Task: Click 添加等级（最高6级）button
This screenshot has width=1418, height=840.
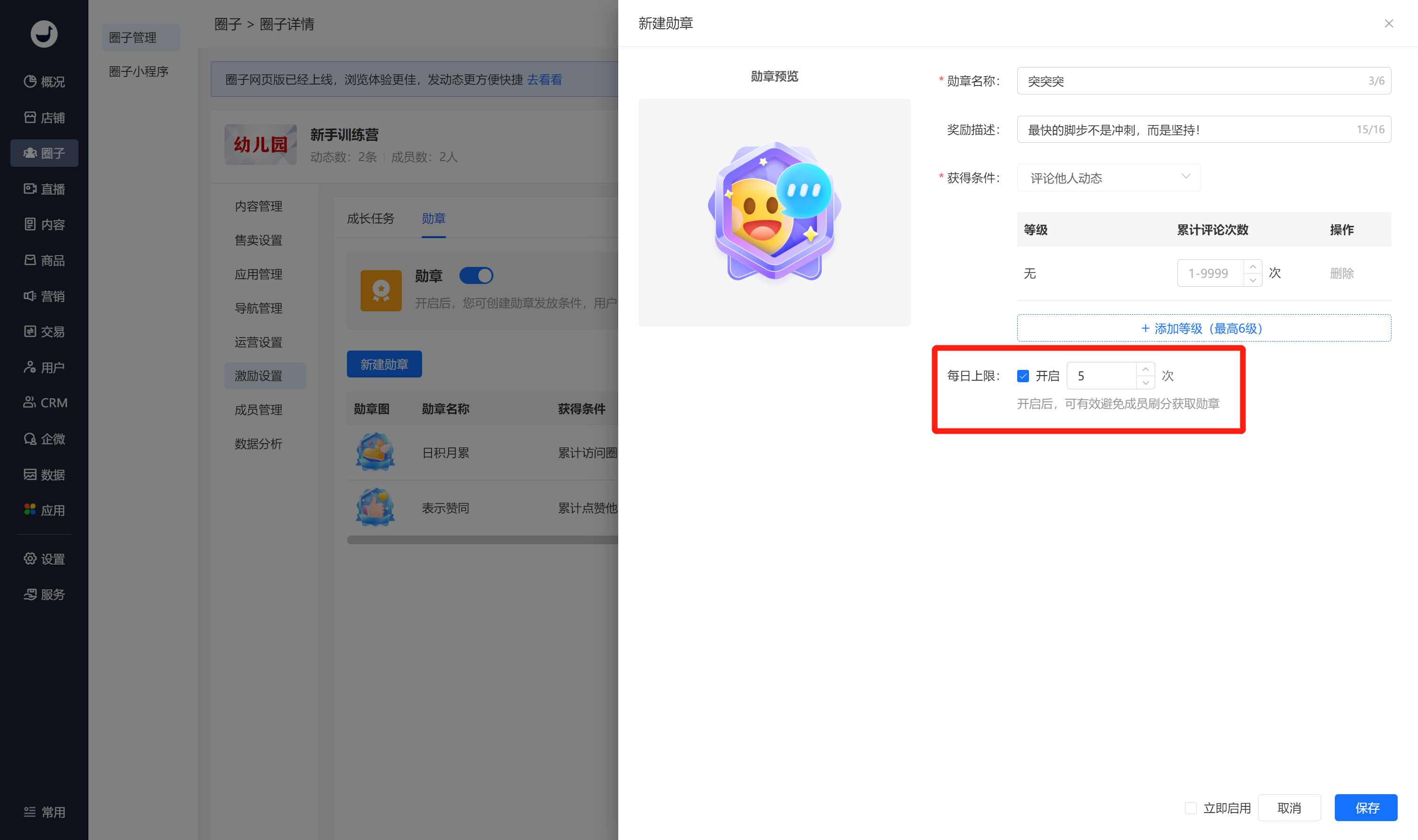Action: pos(1203,328)
